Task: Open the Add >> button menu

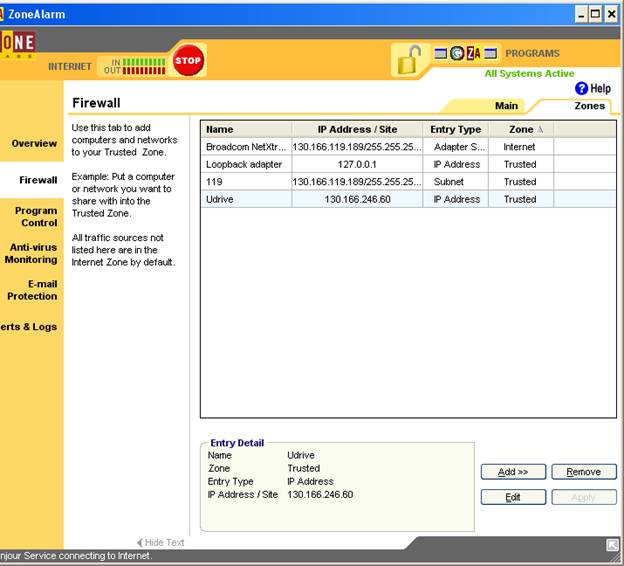Action: 513,472
